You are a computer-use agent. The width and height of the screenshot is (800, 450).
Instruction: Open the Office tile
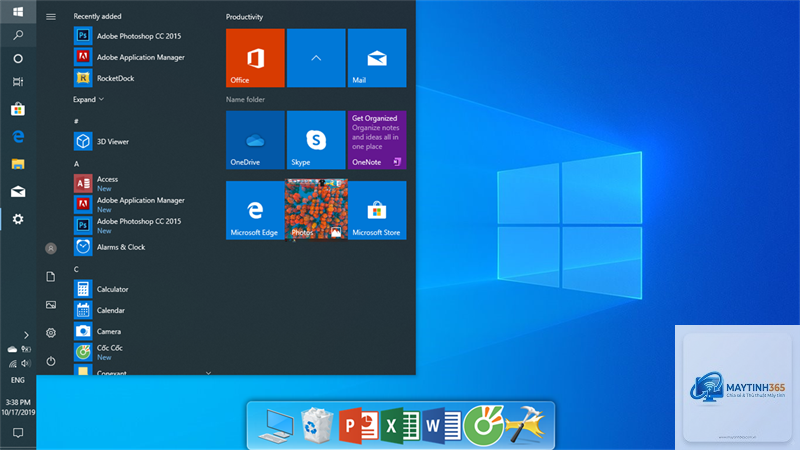tap(255, 58)
